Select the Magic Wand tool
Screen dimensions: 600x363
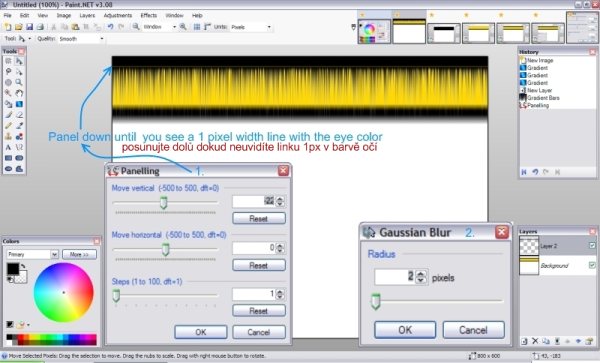(x=8, y=93)
